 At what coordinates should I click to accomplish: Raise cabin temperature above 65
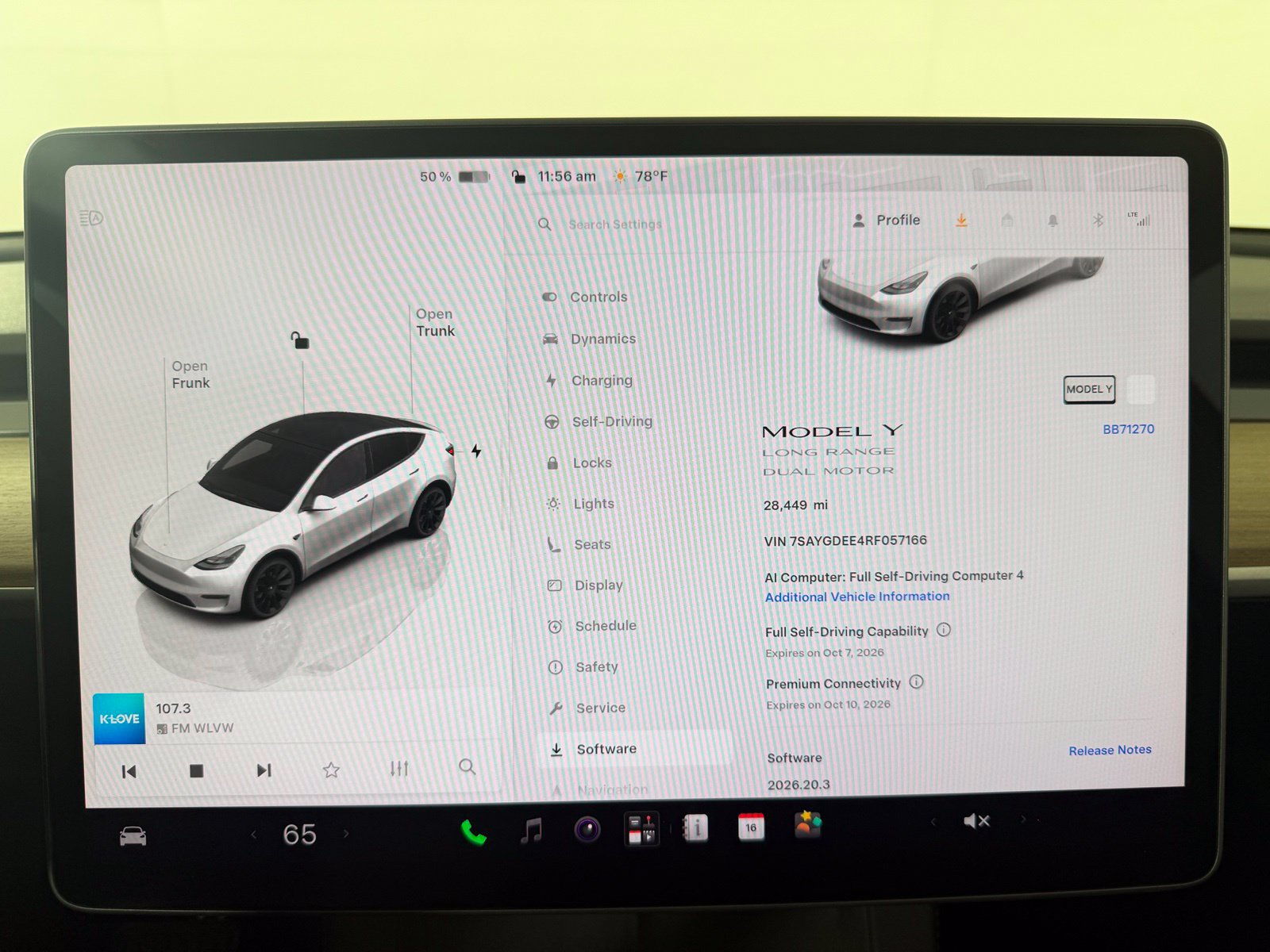coord(346,834)
